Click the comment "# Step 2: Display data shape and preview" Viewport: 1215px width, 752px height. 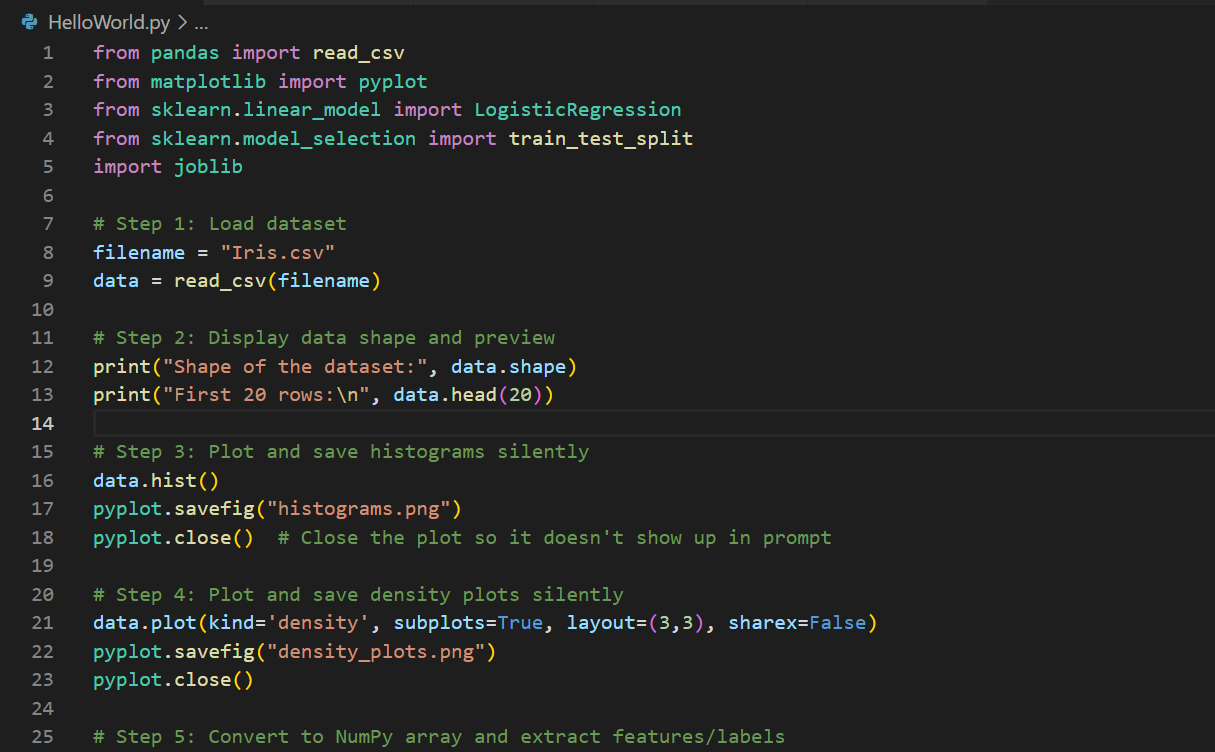point(324,338)
